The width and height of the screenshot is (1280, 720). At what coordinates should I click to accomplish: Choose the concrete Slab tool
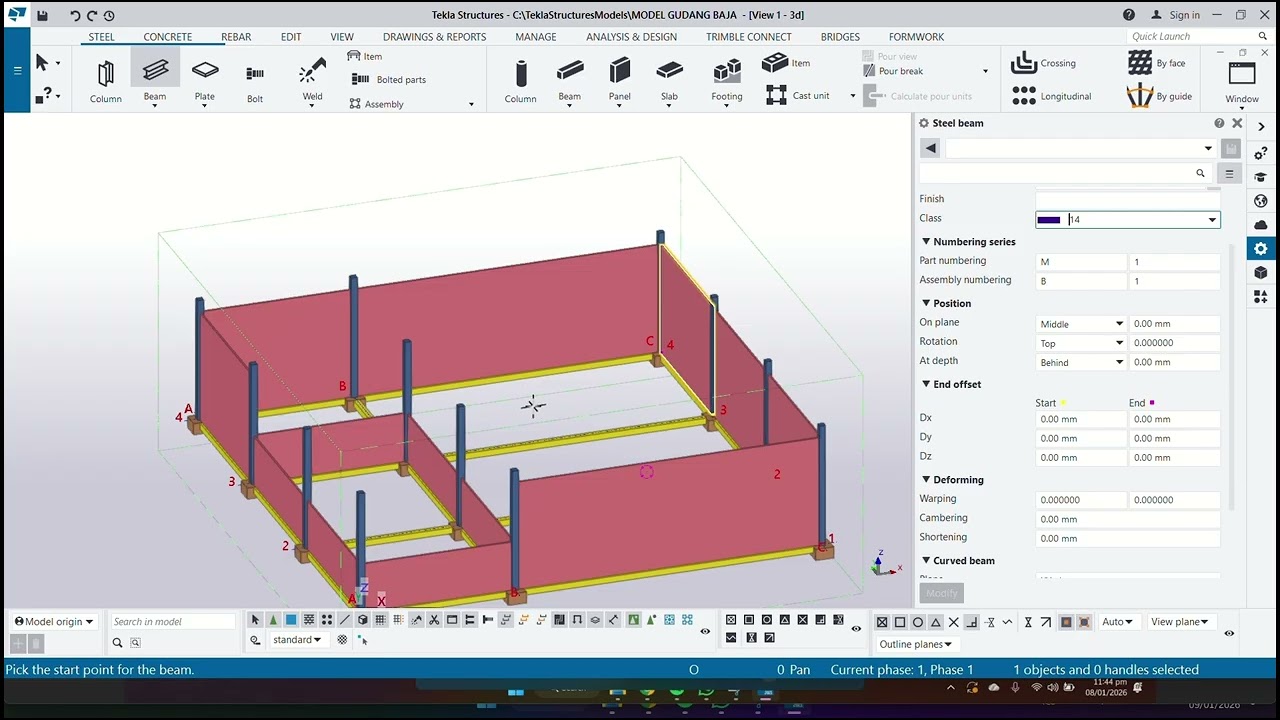tap(669, 80)
